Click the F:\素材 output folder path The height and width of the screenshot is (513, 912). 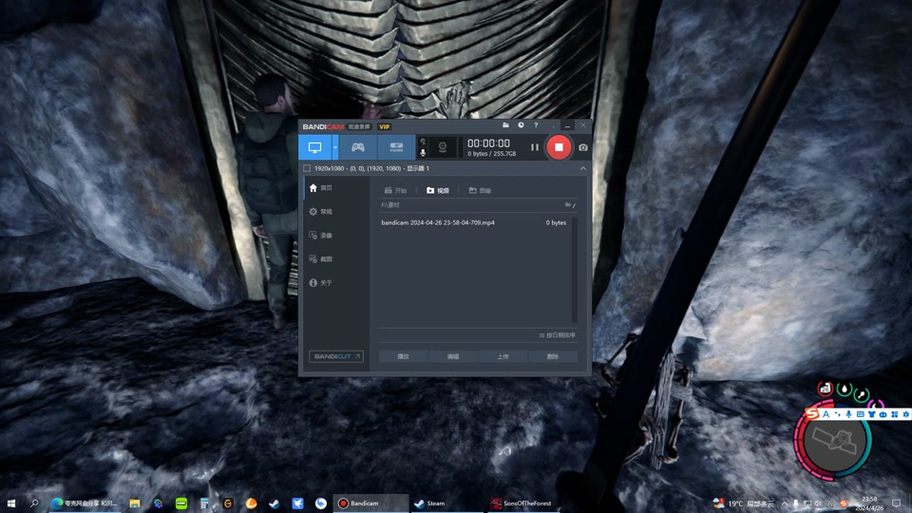[390, 205]
